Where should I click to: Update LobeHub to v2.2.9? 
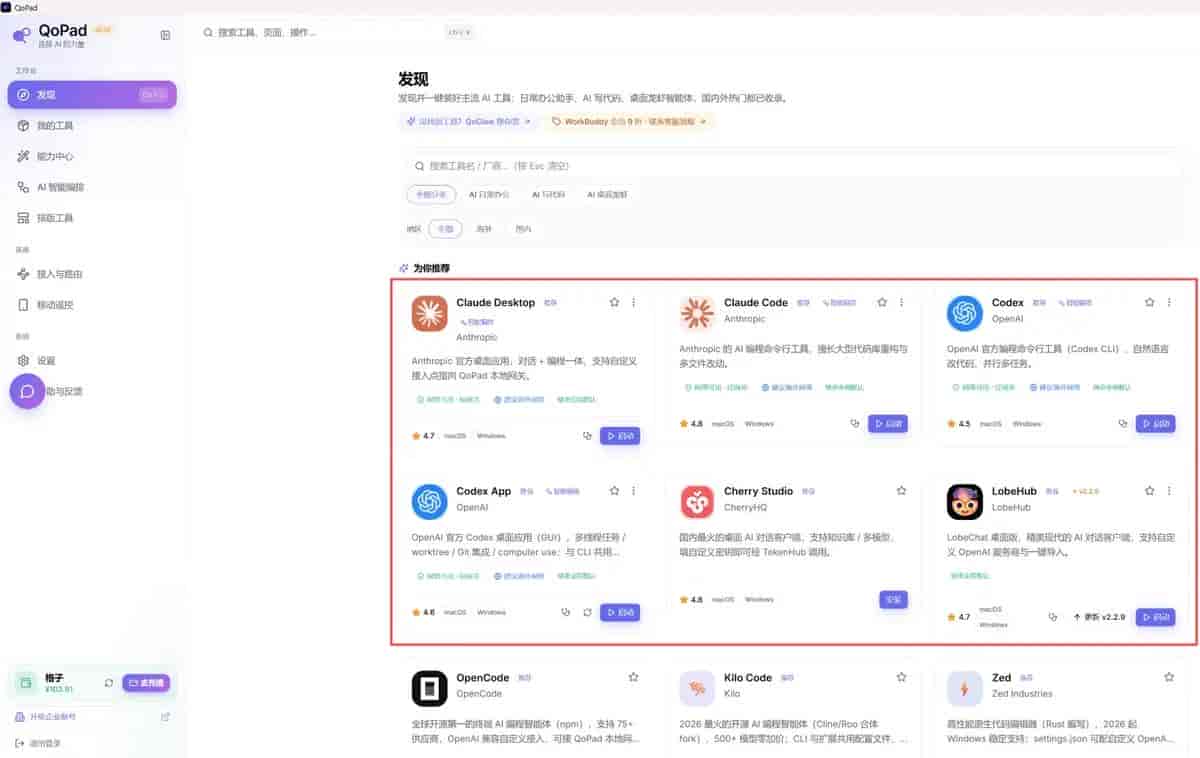tap(1098, 618)
